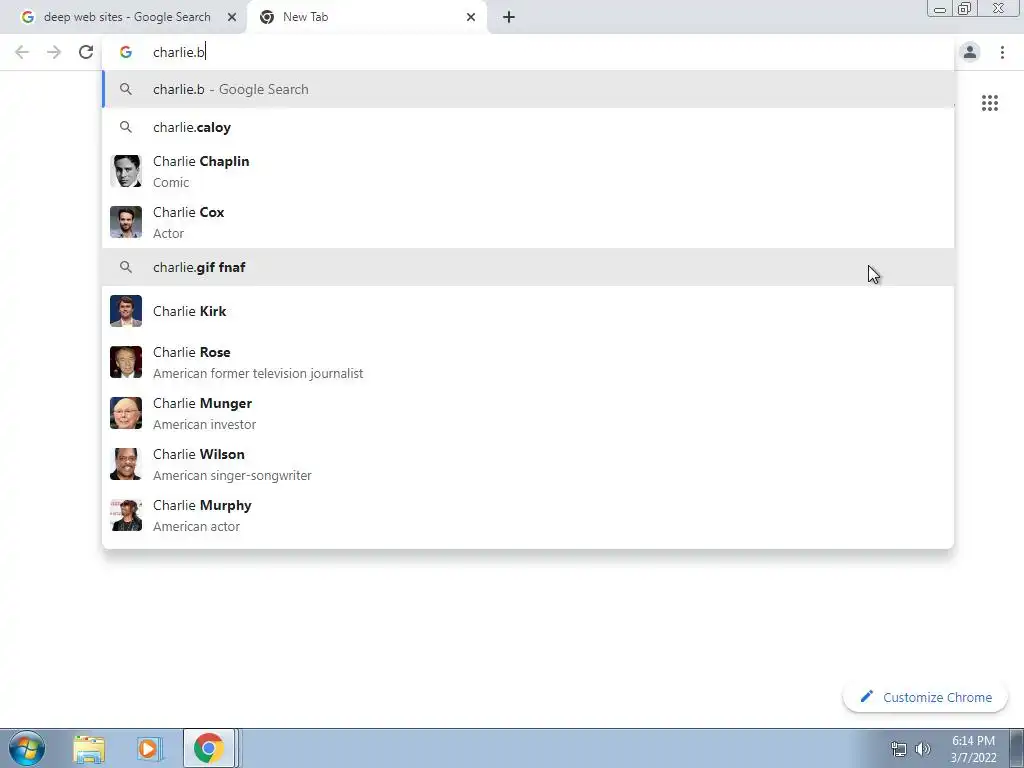Image resolution: width=1024 pixels, height=768 pixels.
Task: Open the Chrome profile avatar menu
Action: [x=970, y=52]
